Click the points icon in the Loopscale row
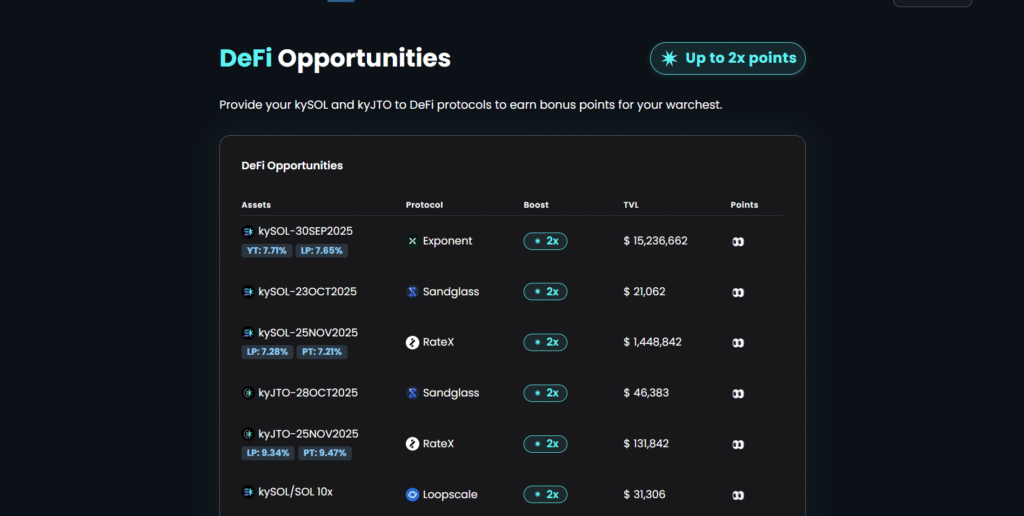Image resolution: width=1024 pixels, height=516 pixels. 738,496
